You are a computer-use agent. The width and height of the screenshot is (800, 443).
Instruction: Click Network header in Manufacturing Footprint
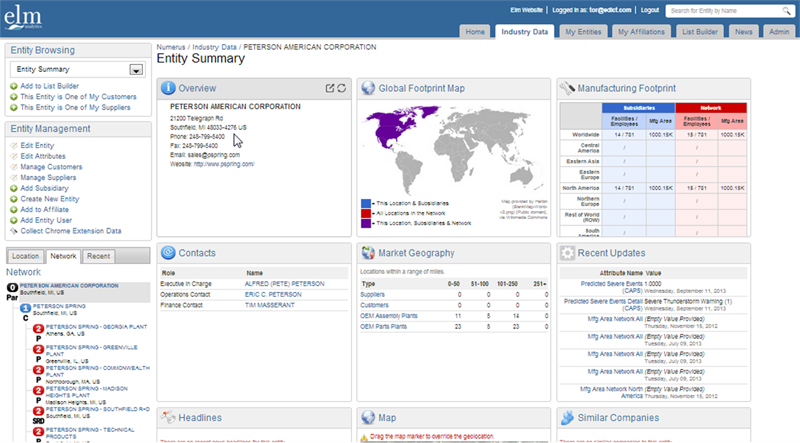pos(711,108)
